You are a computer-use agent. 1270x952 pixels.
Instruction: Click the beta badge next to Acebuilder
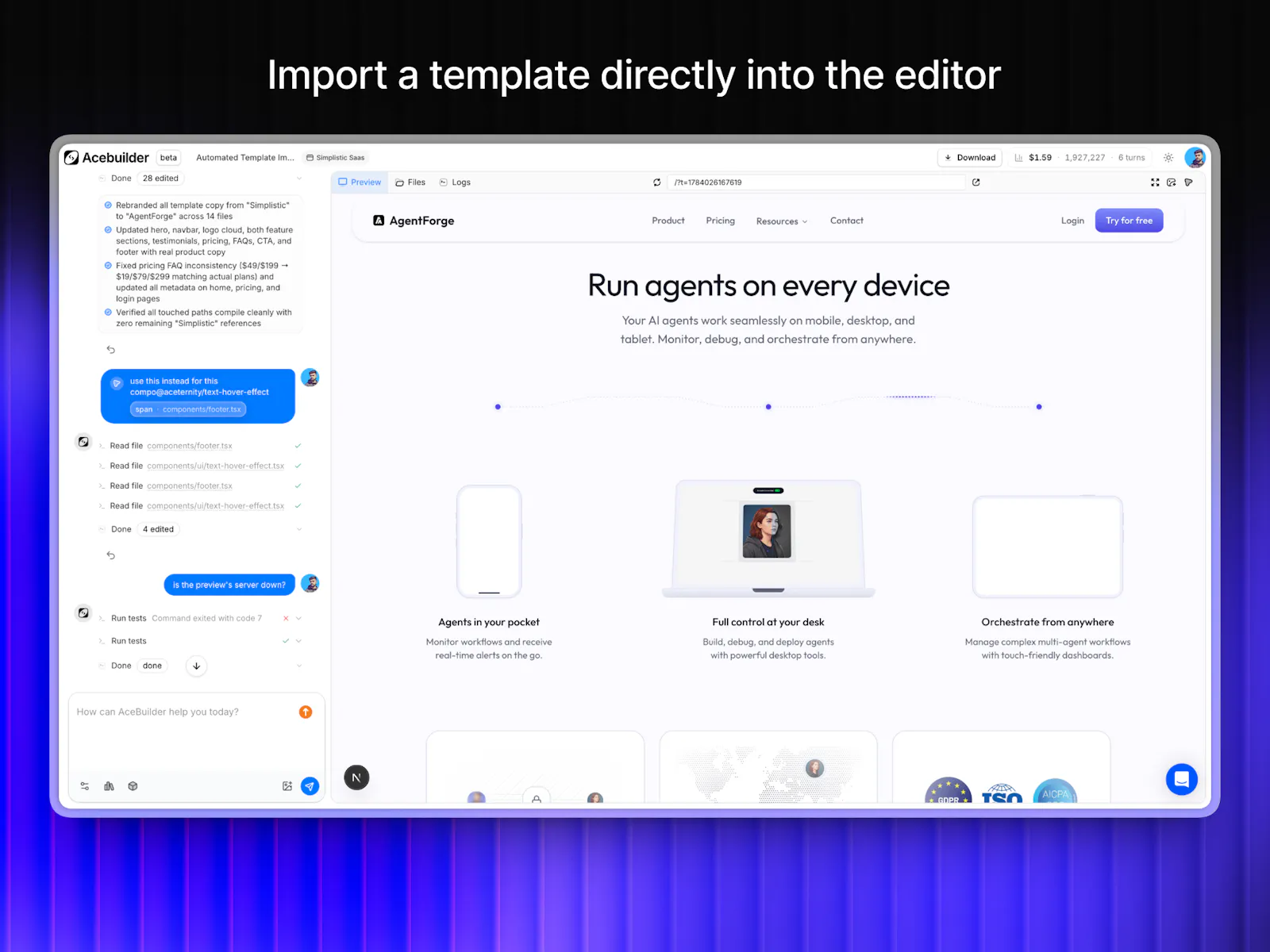coord(168,158)
